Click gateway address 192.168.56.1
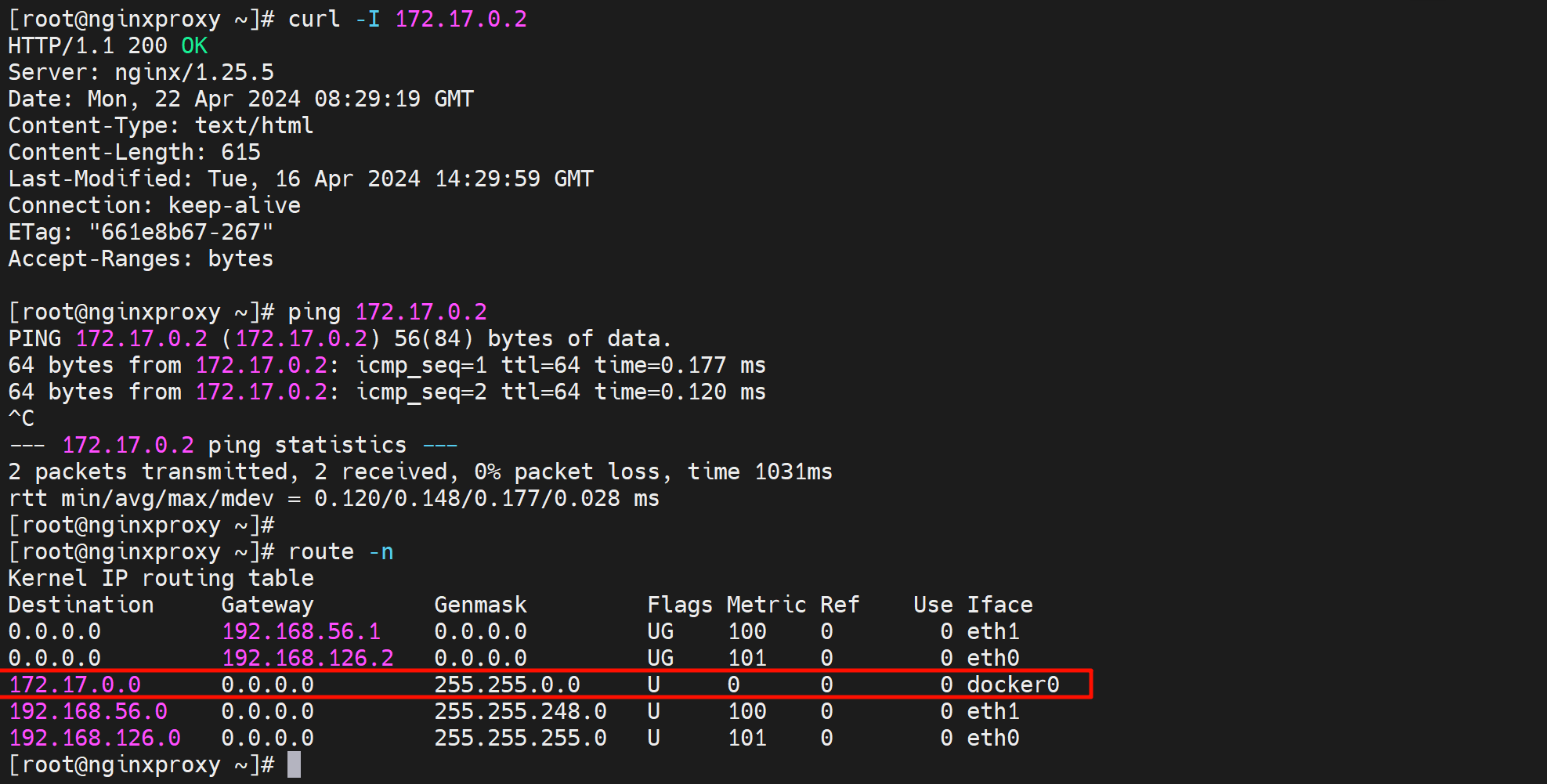1547x784 pixels. pos(301,631)
